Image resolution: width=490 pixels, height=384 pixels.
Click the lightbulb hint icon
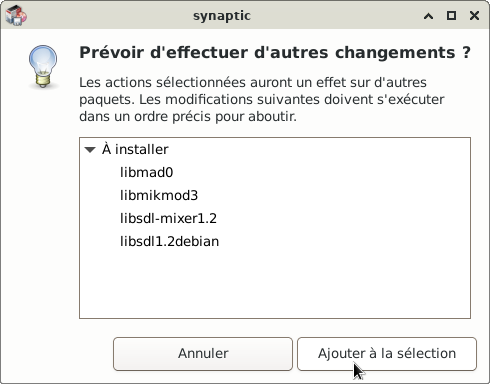pyautogui.click(x=43, y=67)
